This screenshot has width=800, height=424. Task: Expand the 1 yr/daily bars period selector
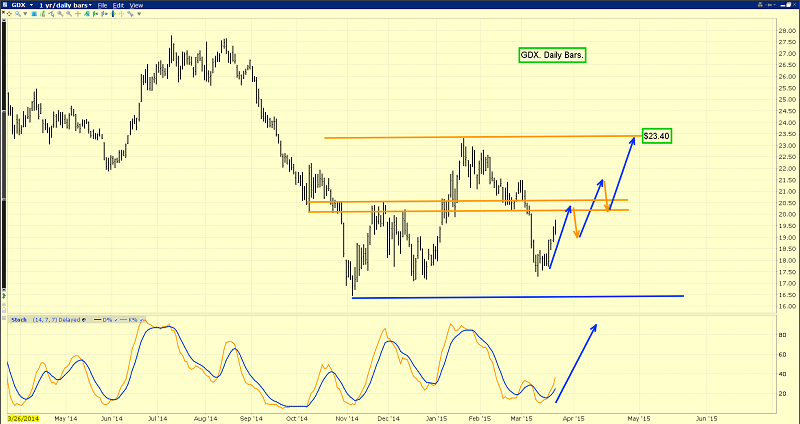90,5
